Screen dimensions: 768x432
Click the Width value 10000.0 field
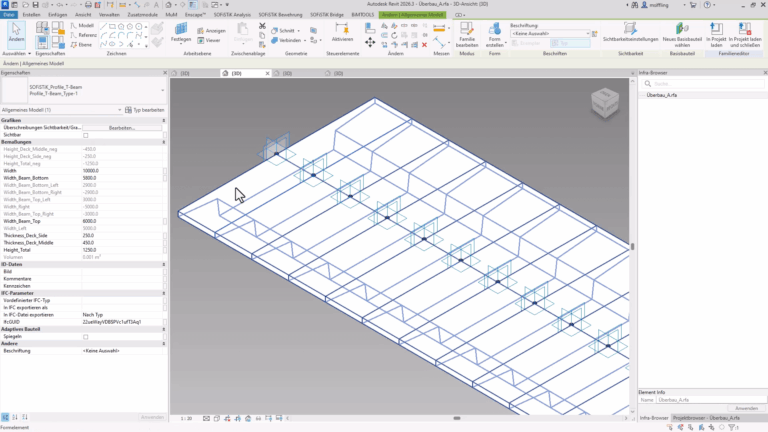pyautogui.click(x=122, y=171)
